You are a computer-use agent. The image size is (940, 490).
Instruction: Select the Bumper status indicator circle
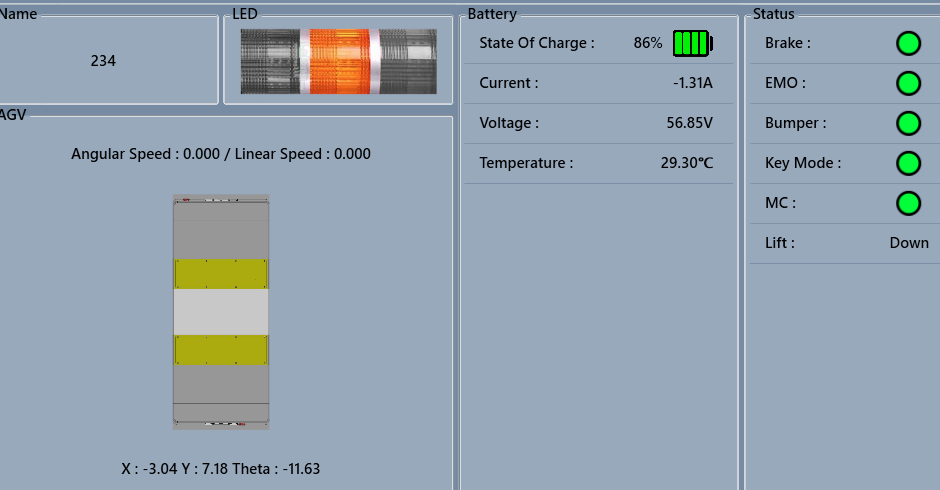(x=908, y=123)
